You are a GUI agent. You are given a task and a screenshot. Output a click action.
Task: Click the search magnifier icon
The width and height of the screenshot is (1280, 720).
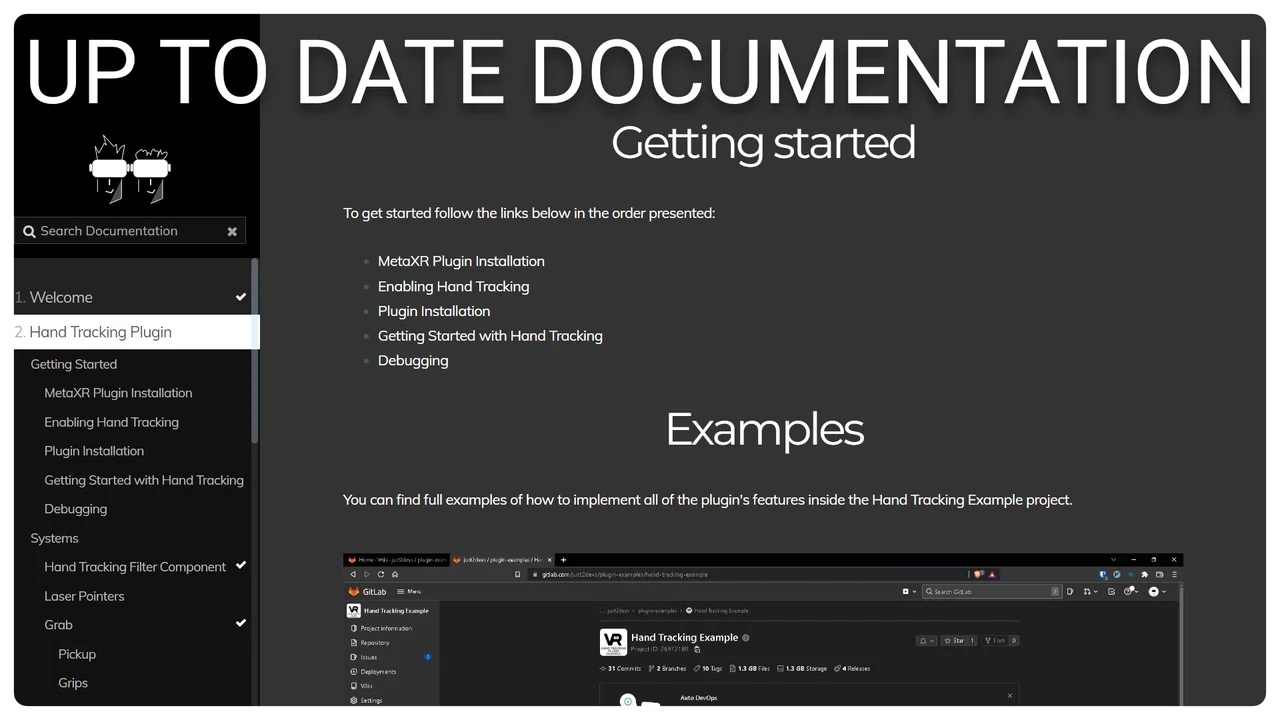29,231
